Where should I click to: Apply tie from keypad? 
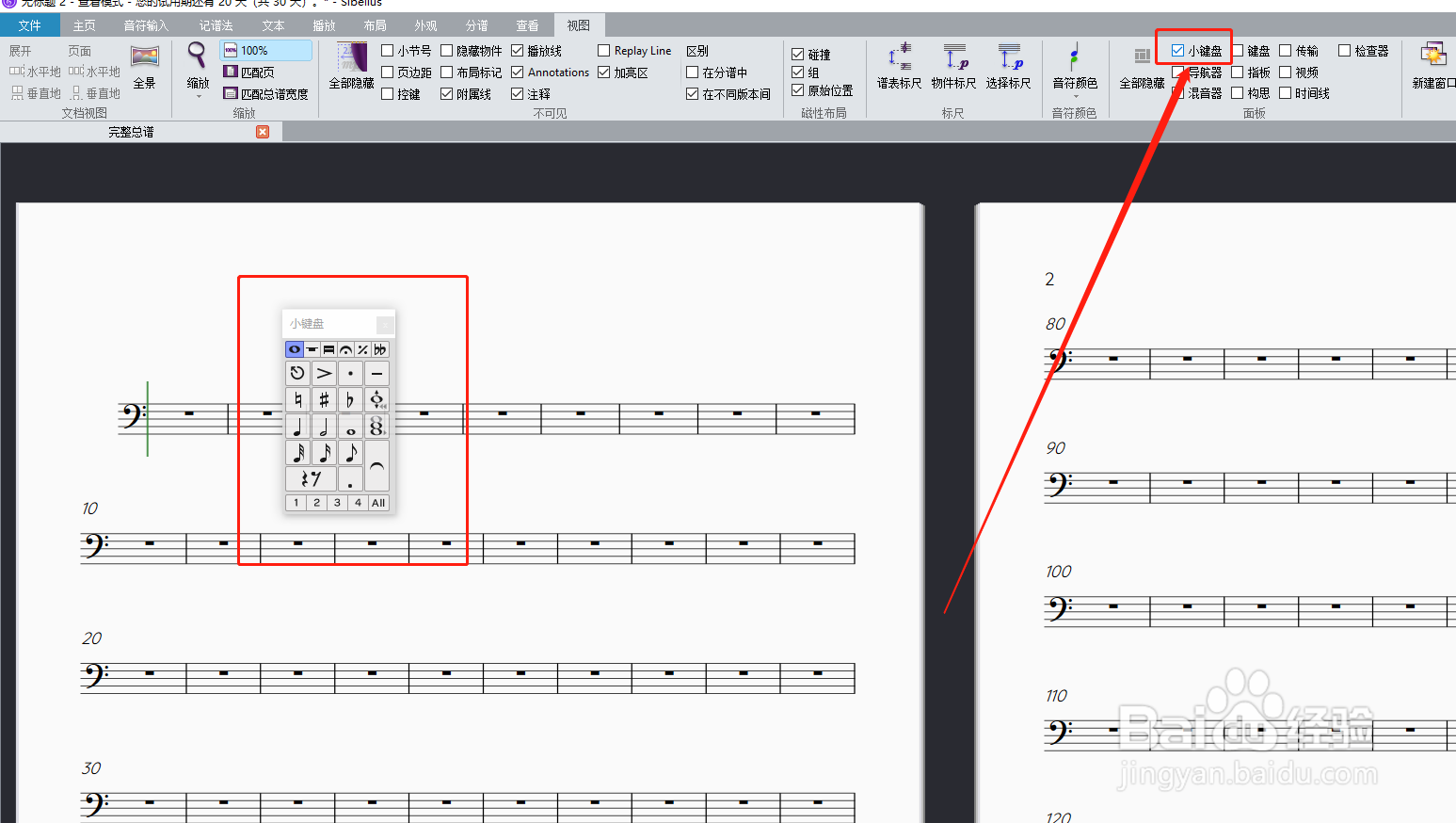[376, 465]
